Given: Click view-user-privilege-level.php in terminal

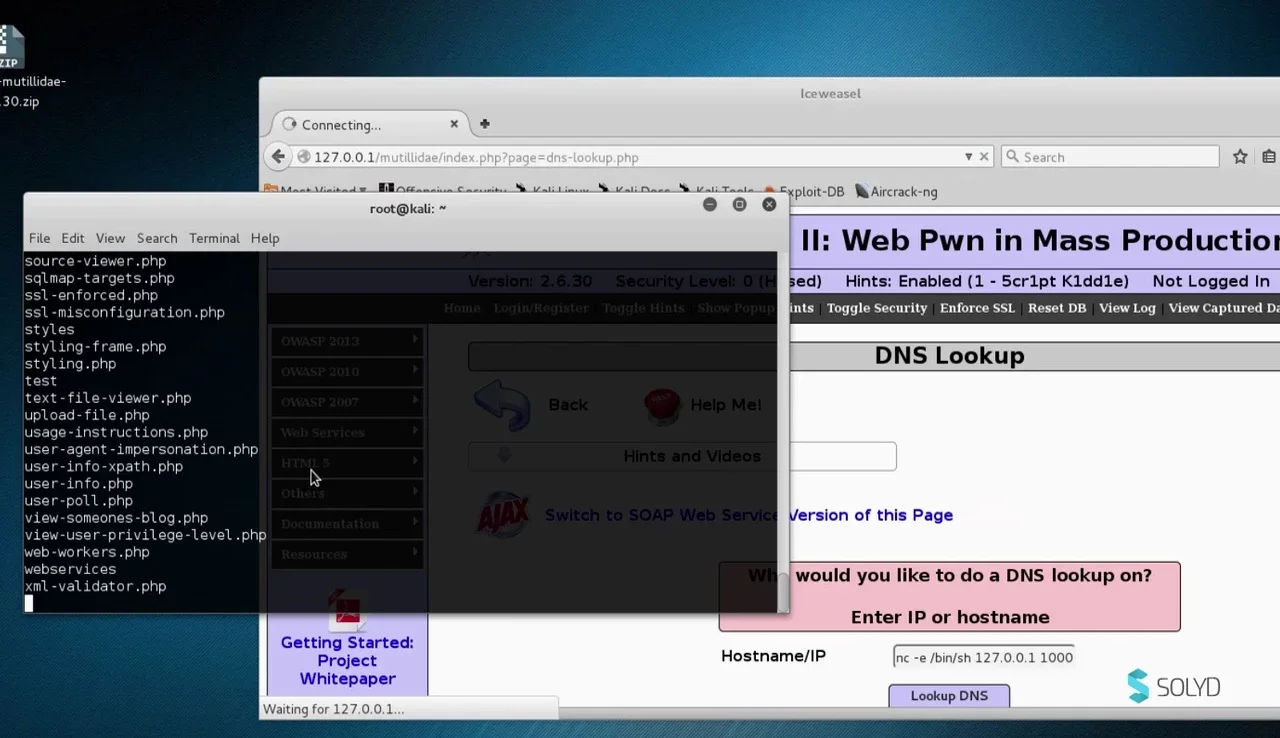Looking at the screenshot, I should pyautogui.click(x=145, y=535).
